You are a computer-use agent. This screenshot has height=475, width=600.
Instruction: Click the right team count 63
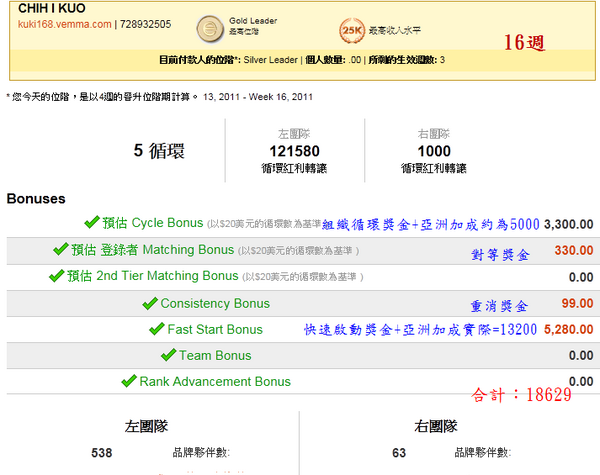[399, 453]
